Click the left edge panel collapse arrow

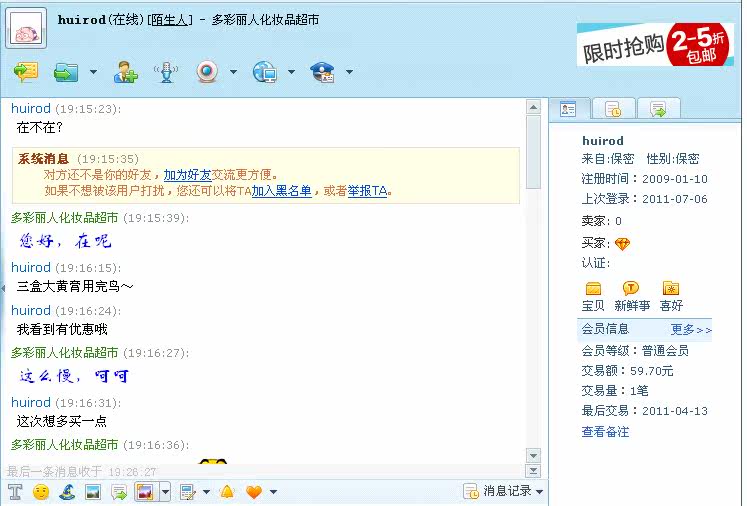coord(3,288)
